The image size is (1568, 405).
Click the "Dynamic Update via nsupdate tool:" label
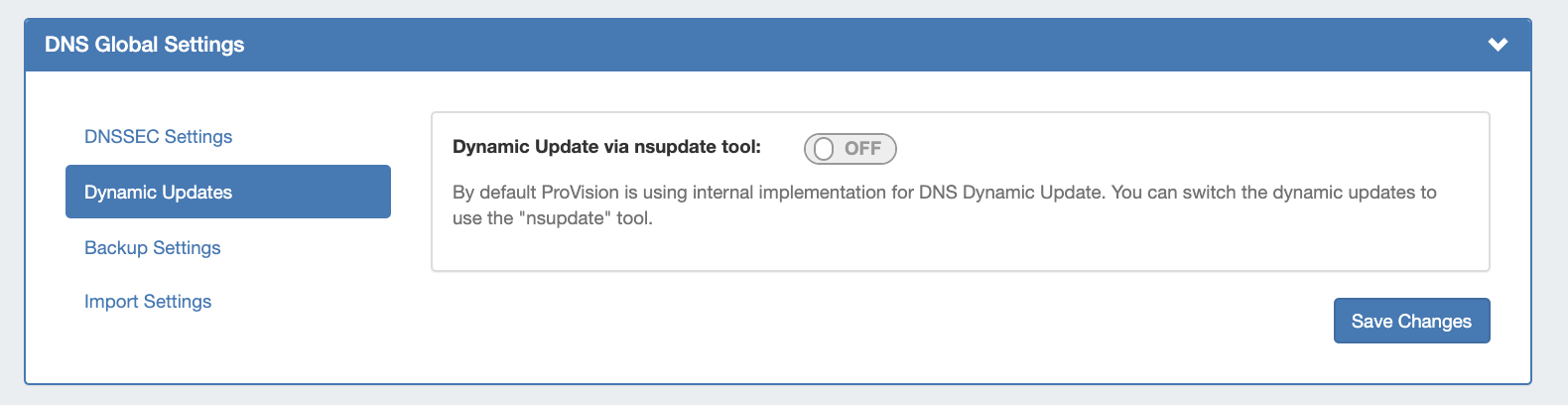[x=606, y=147]
